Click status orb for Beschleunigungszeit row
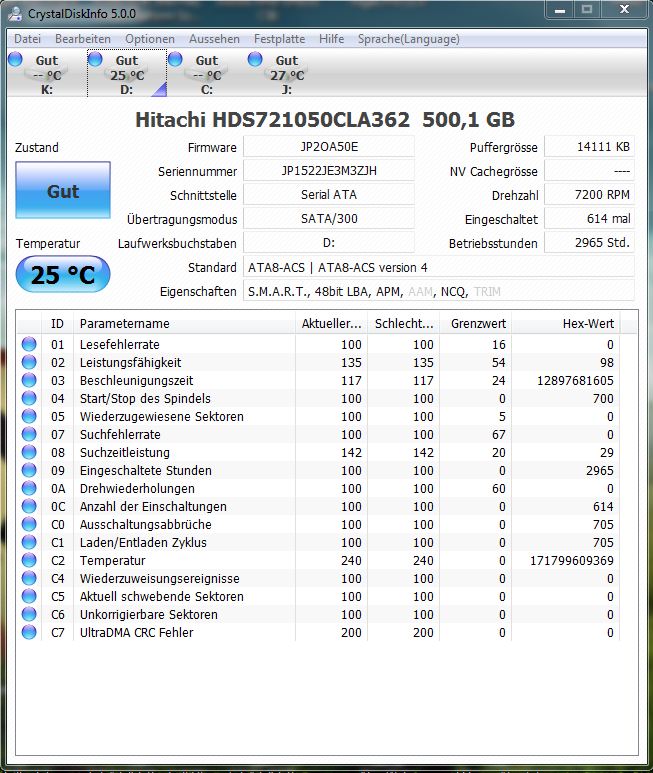Viewport: 653px width, 773px height. tap(29, 380)
